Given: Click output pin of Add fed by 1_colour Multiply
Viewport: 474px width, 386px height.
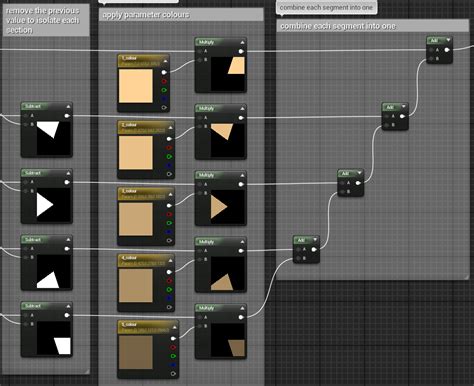Looking at the screenshot, I should 447,50.
